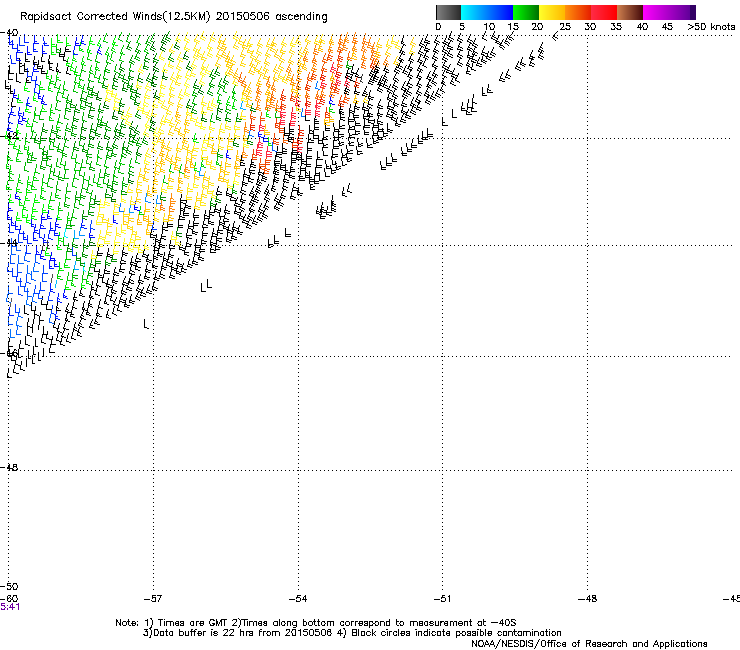Screen dimensions: 740x650
Task: Click the note line 'Times are GMT'
Action: click(x=193, y=623)
